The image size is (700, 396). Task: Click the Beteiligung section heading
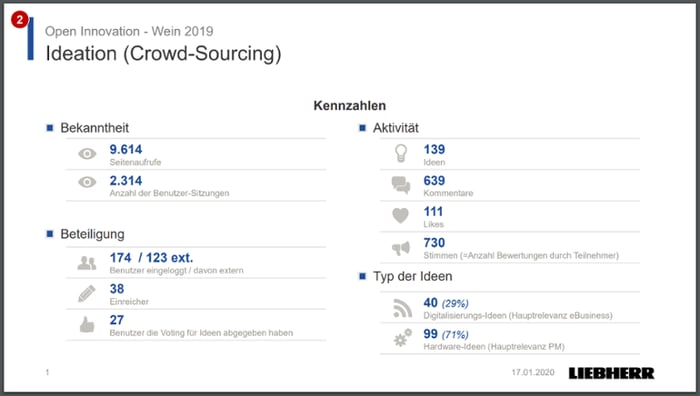coord(92,234)
